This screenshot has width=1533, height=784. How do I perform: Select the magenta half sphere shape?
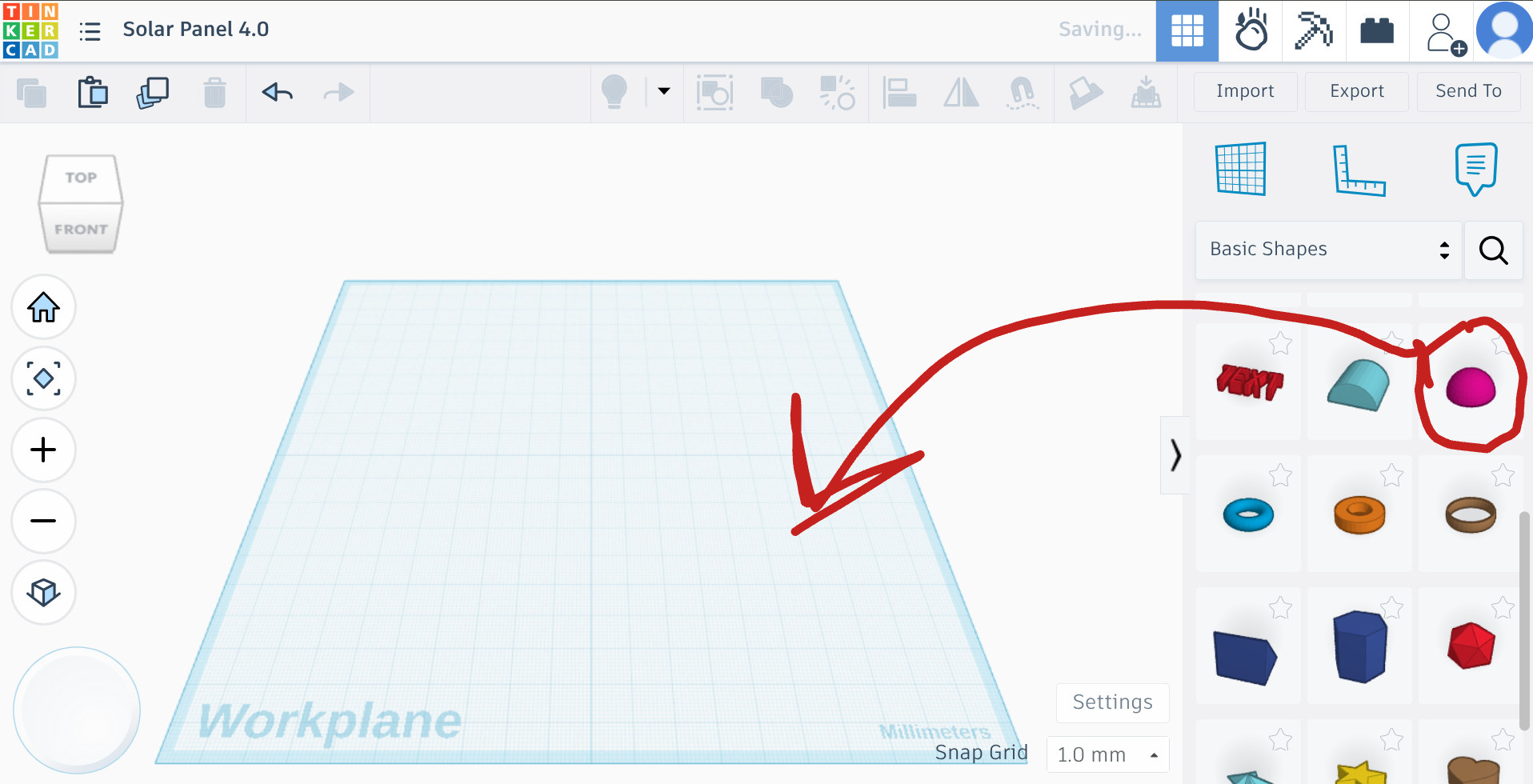(1471, 387)
